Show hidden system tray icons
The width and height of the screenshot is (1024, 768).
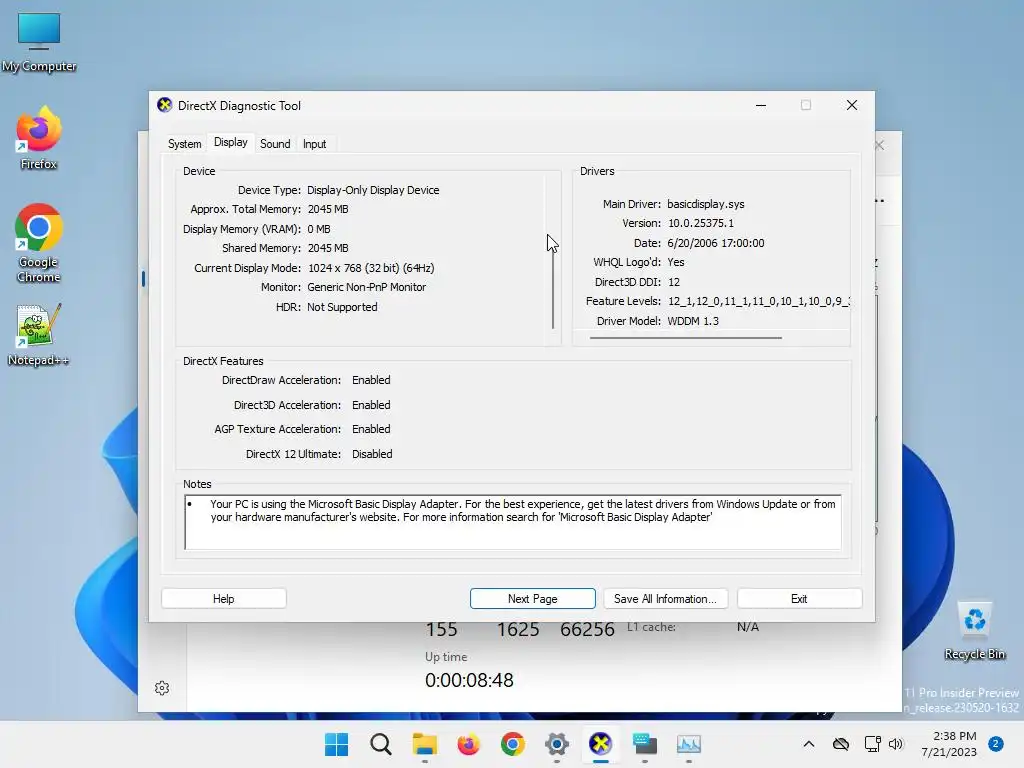[x=808, y=744]
